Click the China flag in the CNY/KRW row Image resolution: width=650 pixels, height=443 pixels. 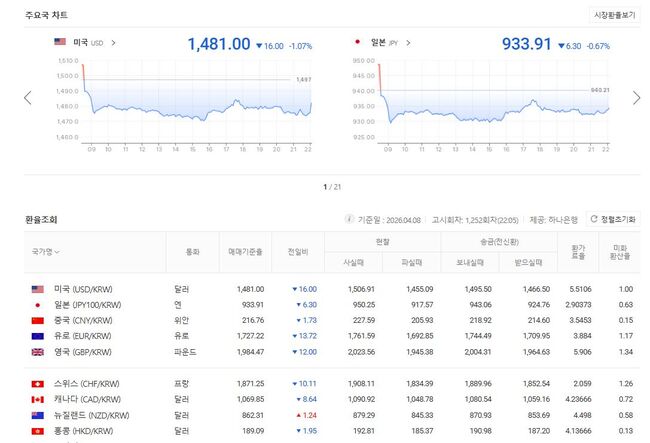tap(38, 320)
